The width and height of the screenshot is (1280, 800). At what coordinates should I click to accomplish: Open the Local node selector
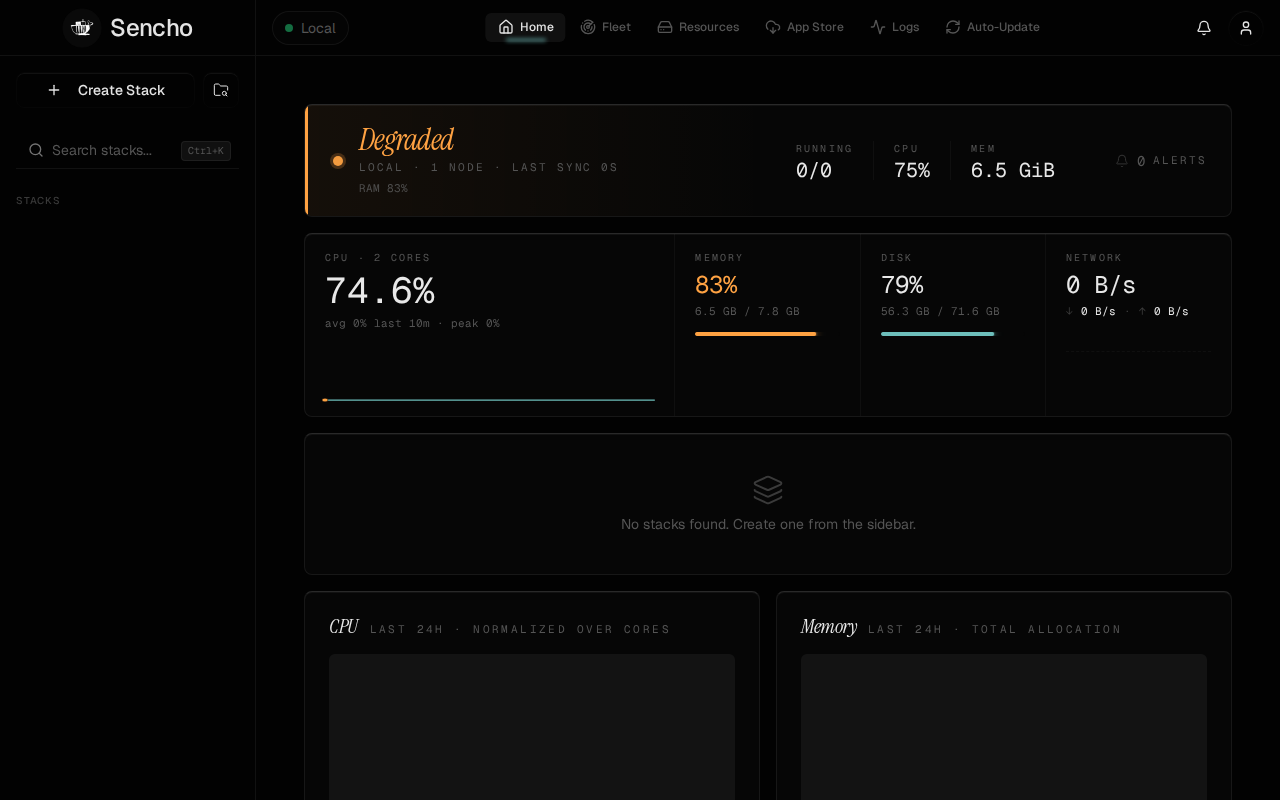coord(310,28)
